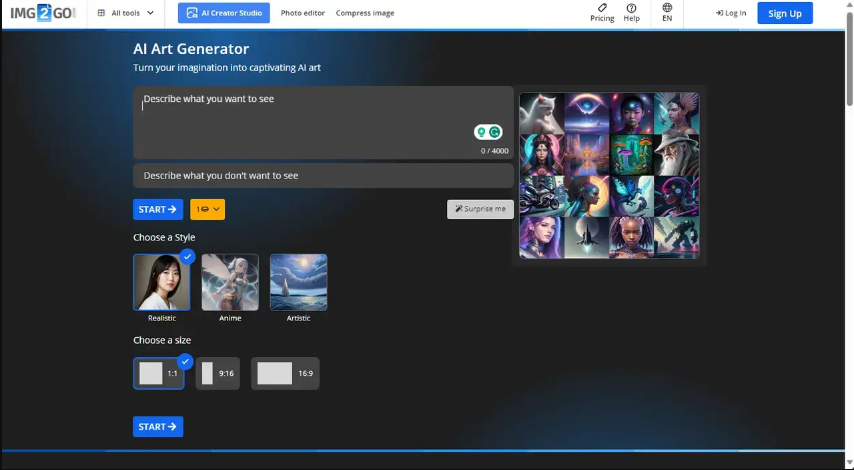Click the motorcycle sample image
This screenshot has height=470, width=854.
pyautogui.click(x=541, y=196)
